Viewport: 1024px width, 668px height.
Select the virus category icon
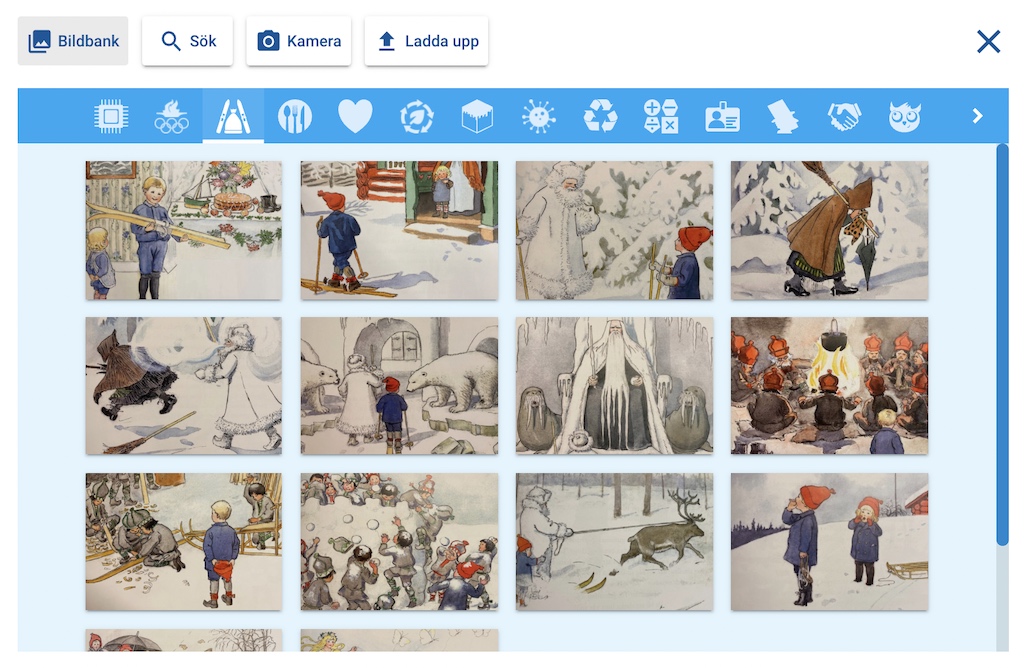tap(539, 116)
